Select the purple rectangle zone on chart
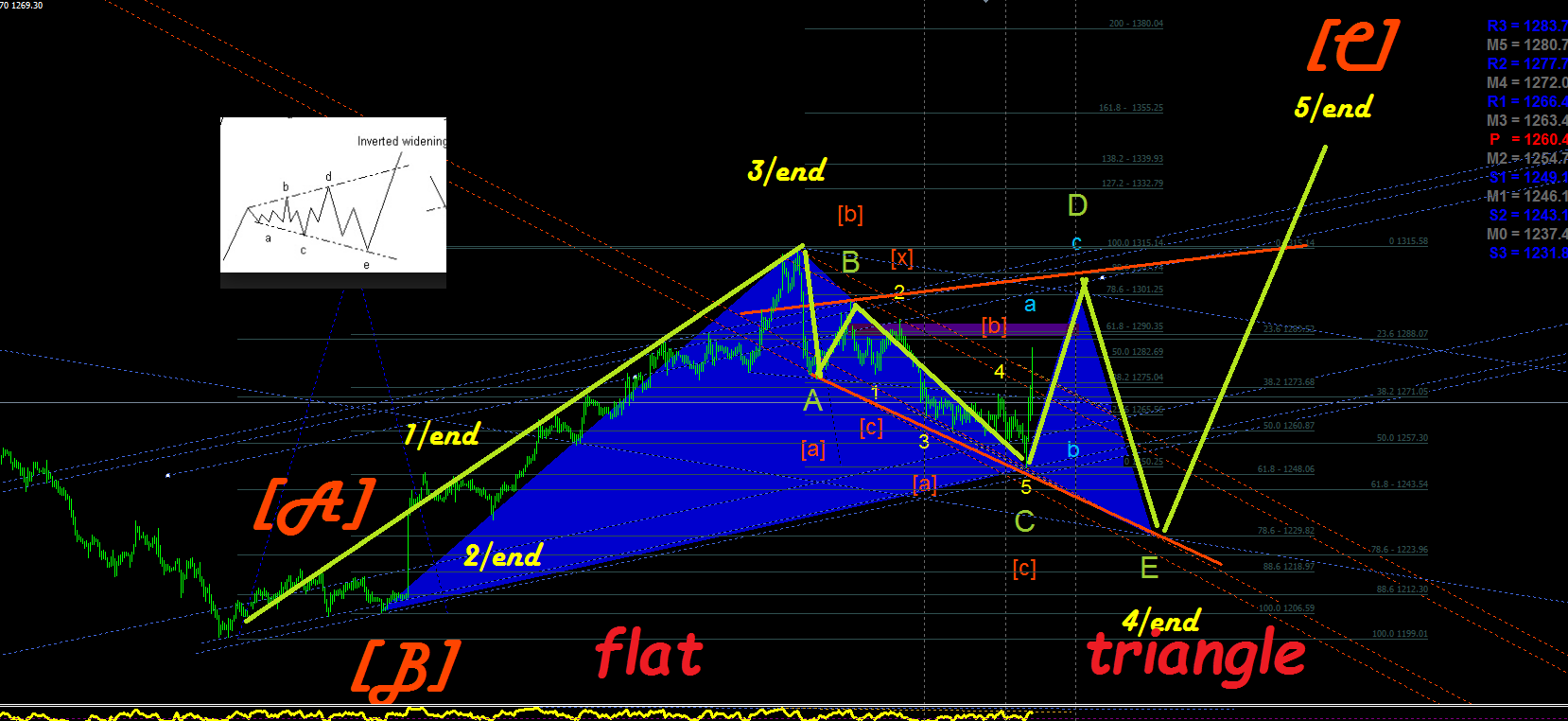 964,329
